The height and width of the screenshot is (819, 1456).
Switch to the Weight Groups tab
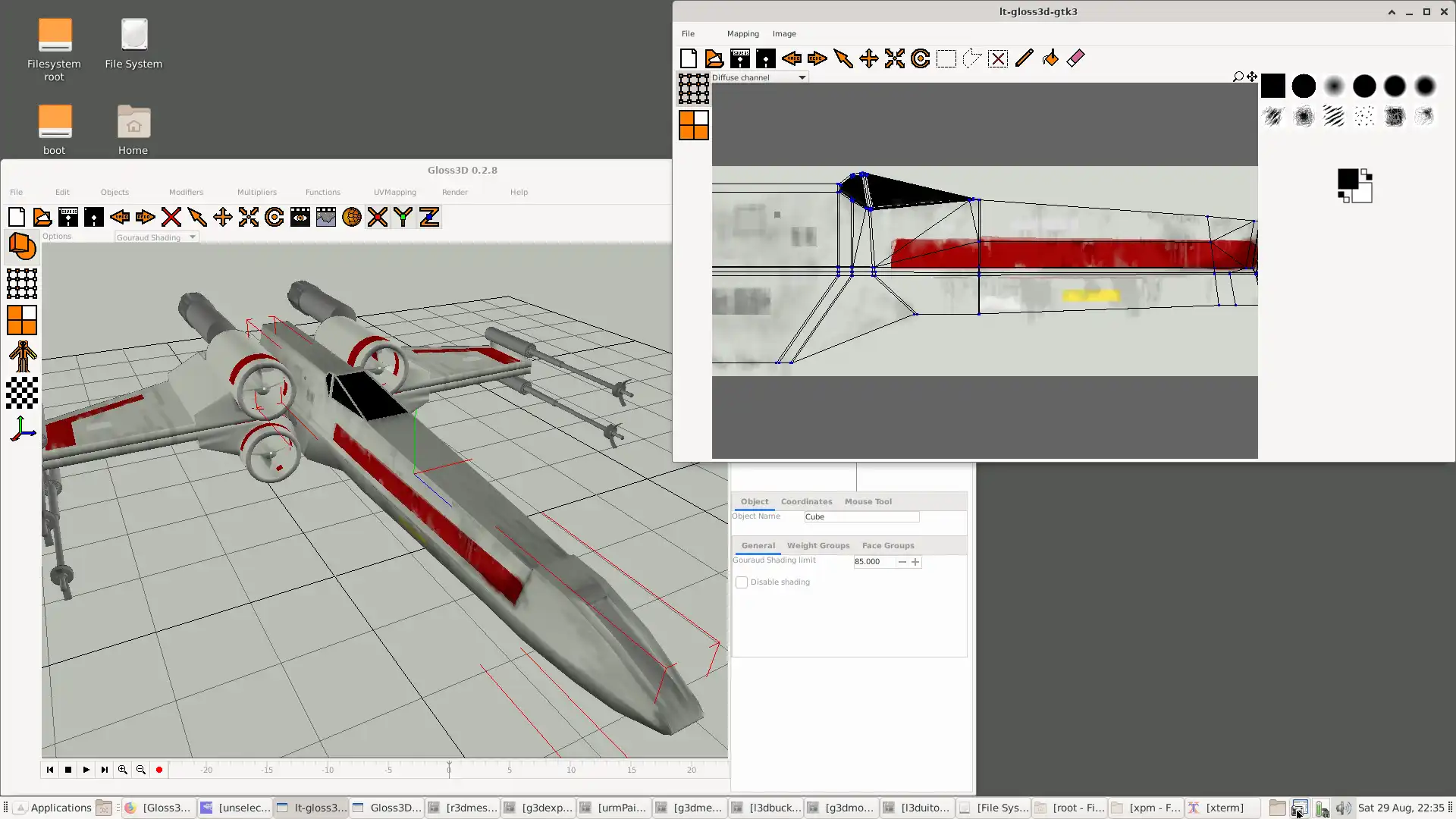(818, 545)
